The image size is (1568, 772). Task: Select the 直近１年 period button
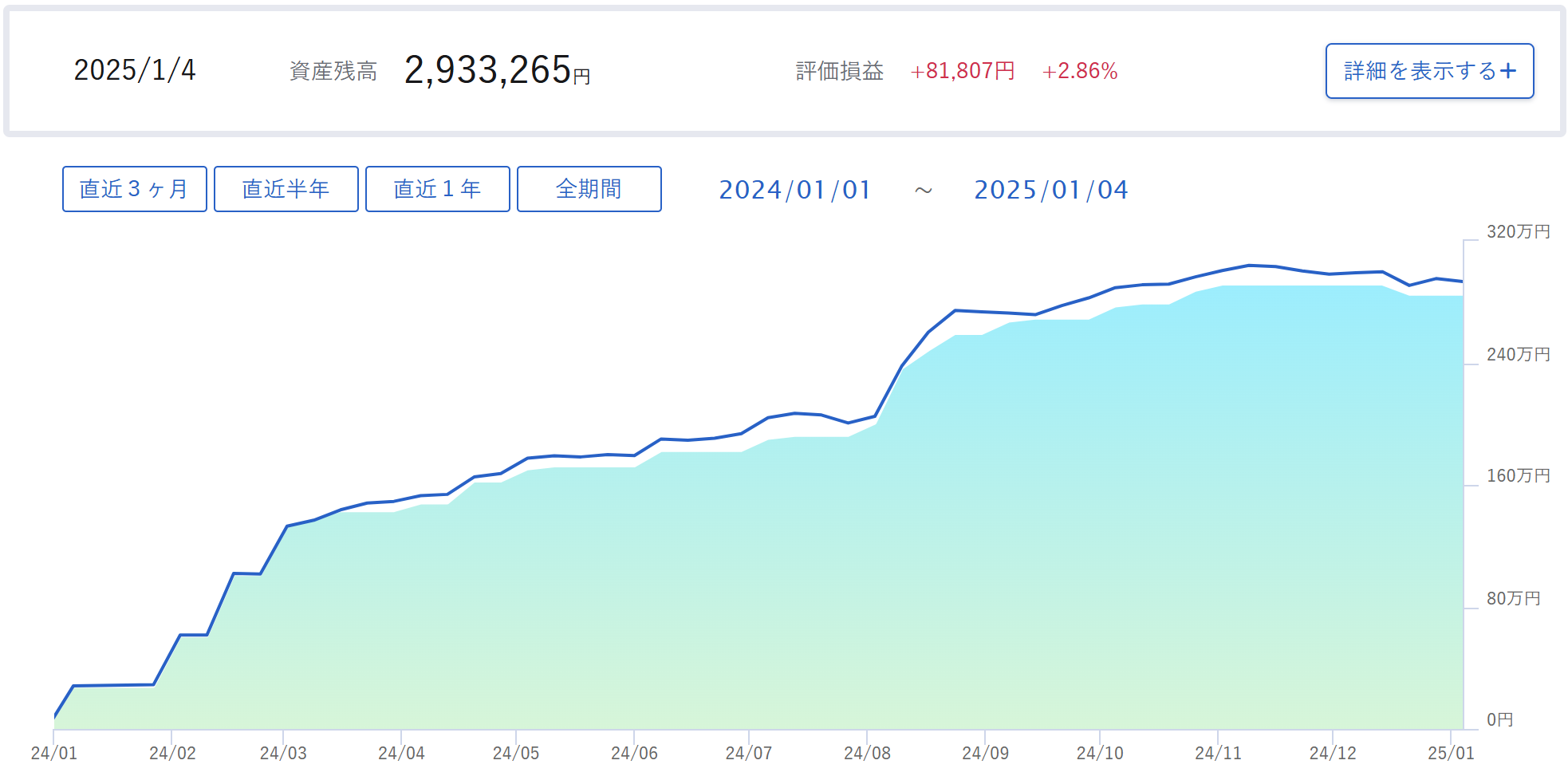pyautogui.click(x=438, y=189)
